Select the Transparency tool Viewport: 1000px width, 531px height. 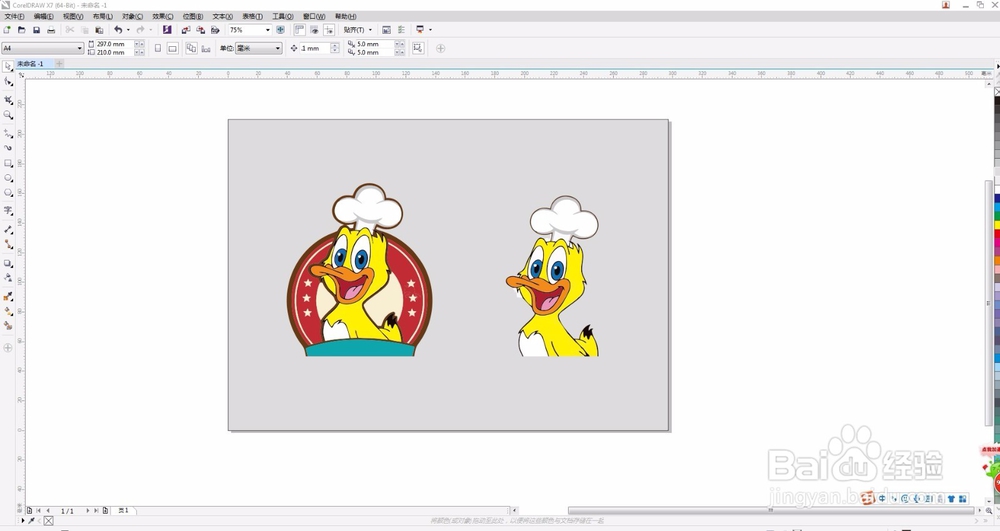point(8,278)
